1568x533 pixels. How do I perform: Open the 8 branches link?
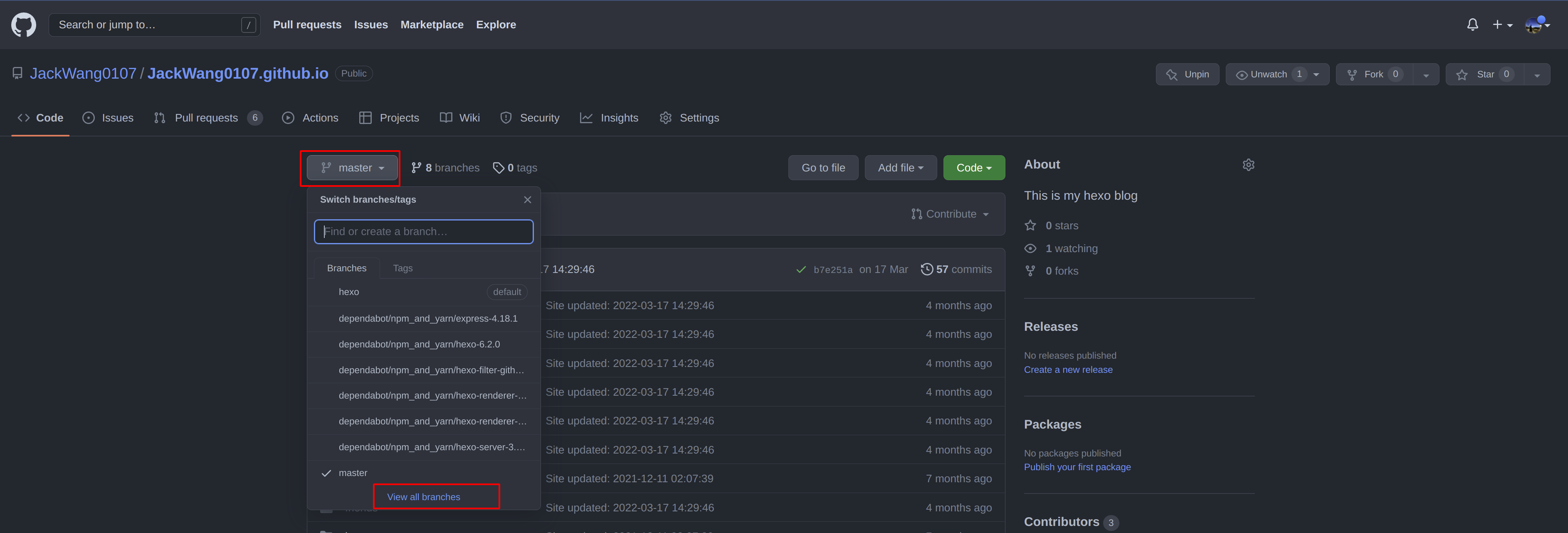click(x=446, y=168)
